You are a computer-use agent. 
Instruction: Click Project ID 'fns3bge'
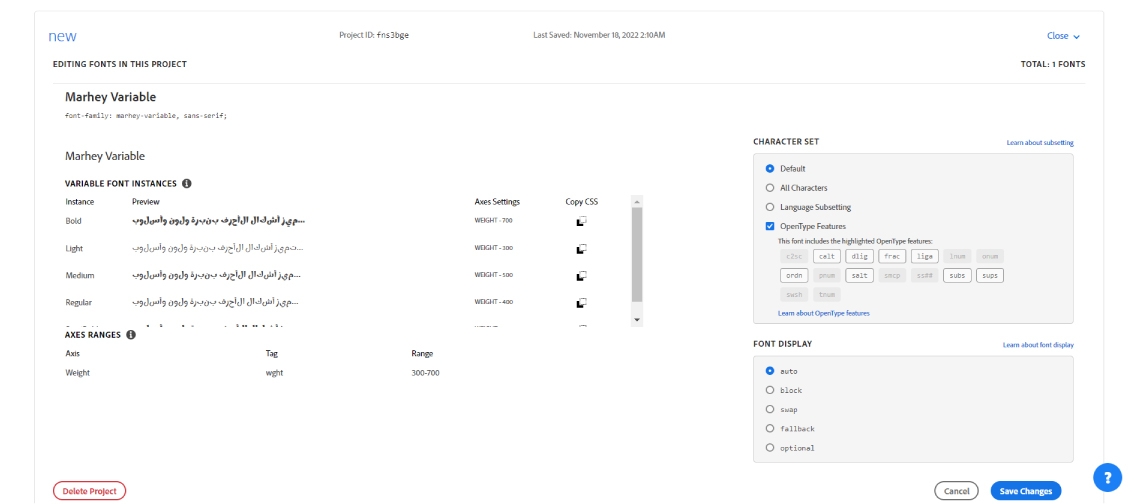point(392,36)
